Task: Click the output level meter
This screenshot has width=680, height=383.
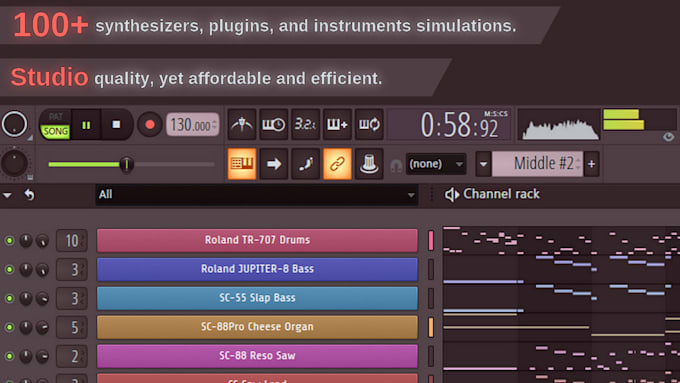Action: click(x=640, y=120)
